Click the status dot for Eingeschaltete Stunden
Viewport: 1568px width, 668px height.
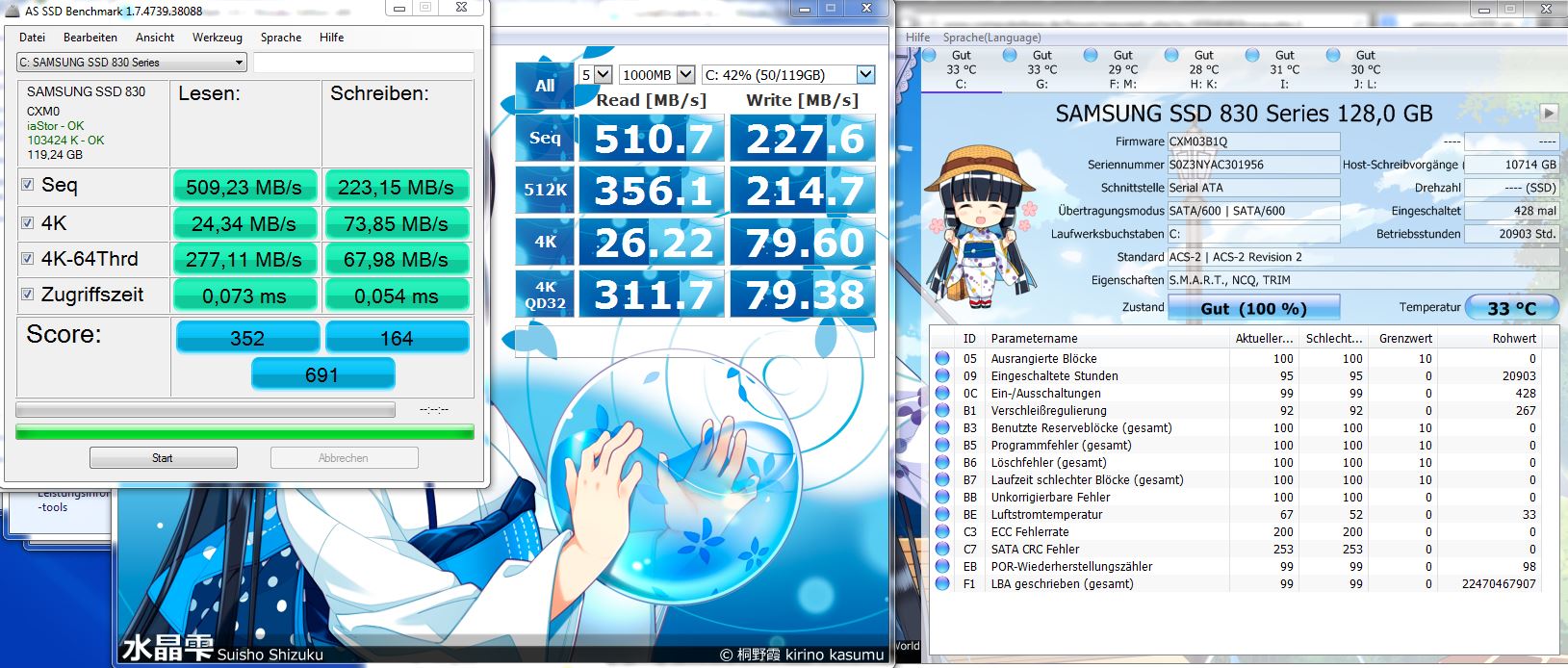point(942,375)
